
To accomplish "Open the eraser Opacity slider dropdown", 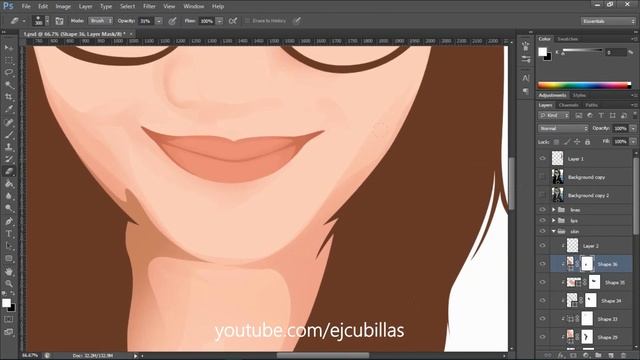I will (x=159, y=21).
